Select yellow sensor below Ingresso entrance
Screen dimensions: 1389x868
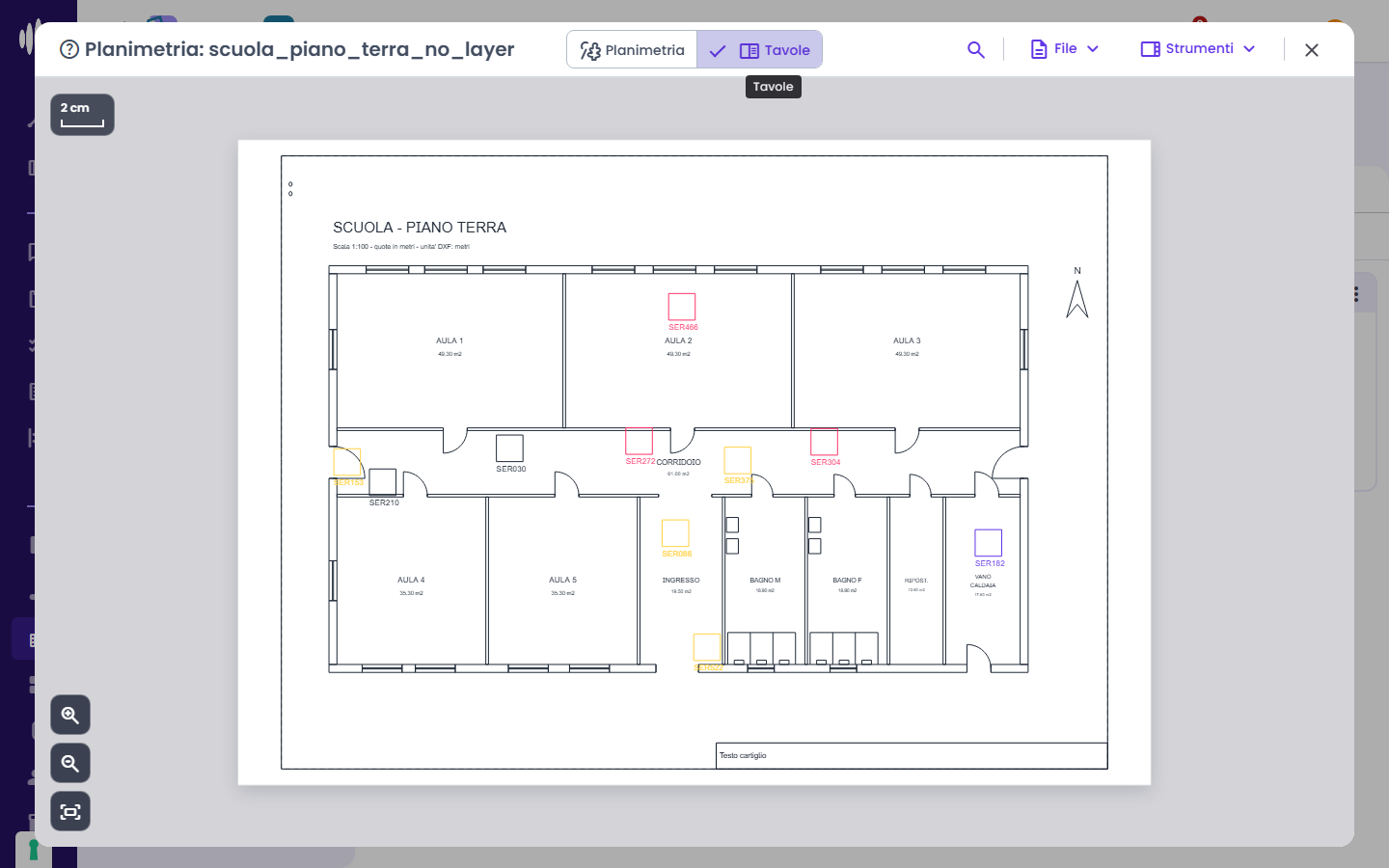point(707,647)
